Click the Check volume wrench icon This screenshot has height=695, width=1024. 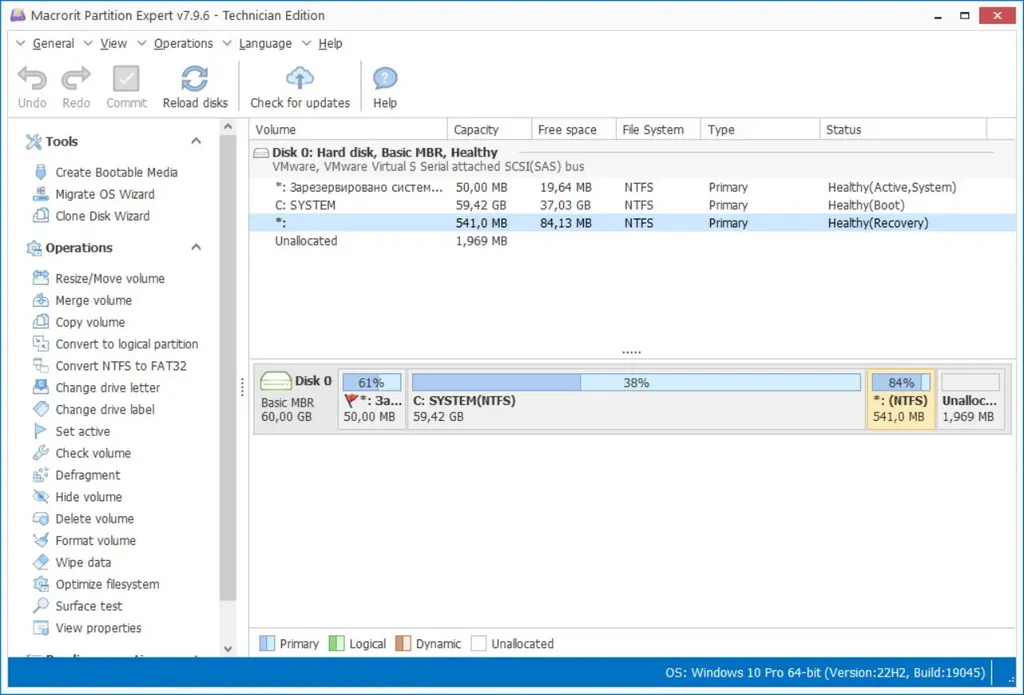click(x=40, y=453)
